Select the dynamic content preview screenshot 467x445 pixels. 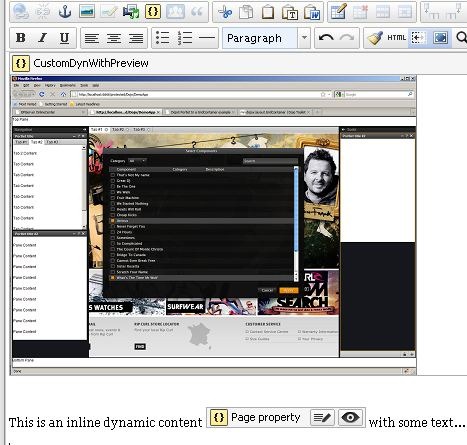213,225
